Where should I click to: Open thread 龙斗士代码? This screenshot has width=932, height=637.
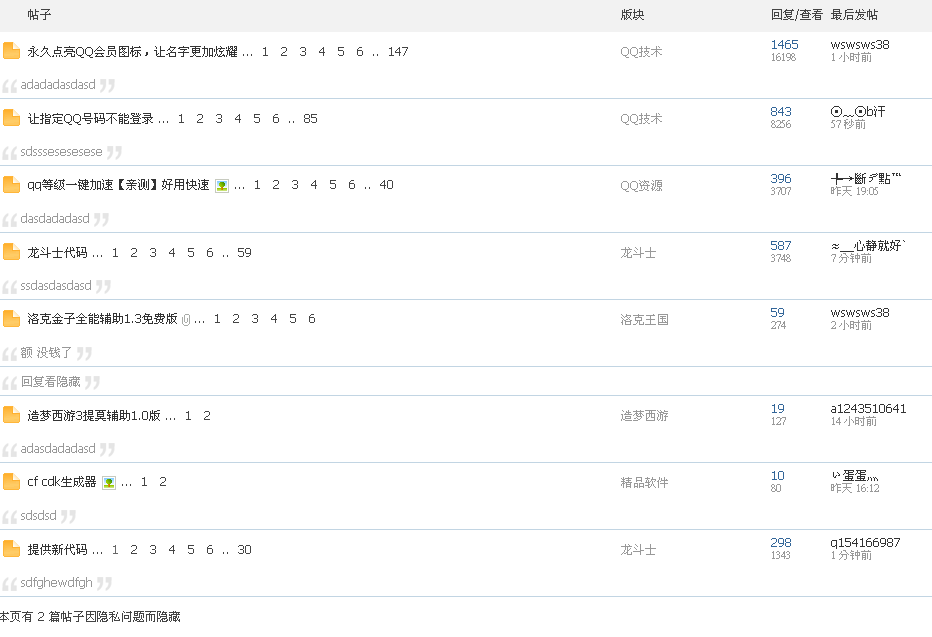coord(57,253)
